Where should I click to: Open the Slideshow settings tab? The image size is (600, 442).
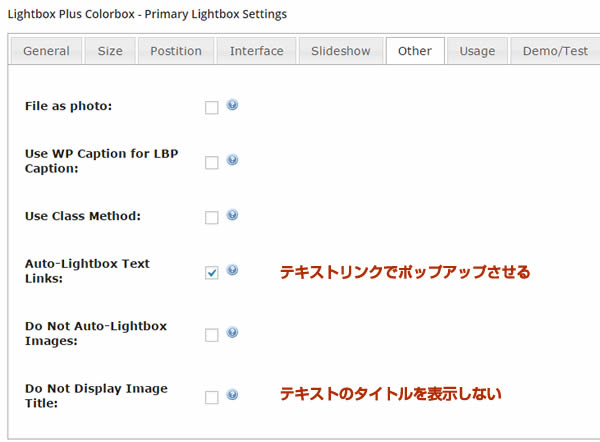click(340, 51)
